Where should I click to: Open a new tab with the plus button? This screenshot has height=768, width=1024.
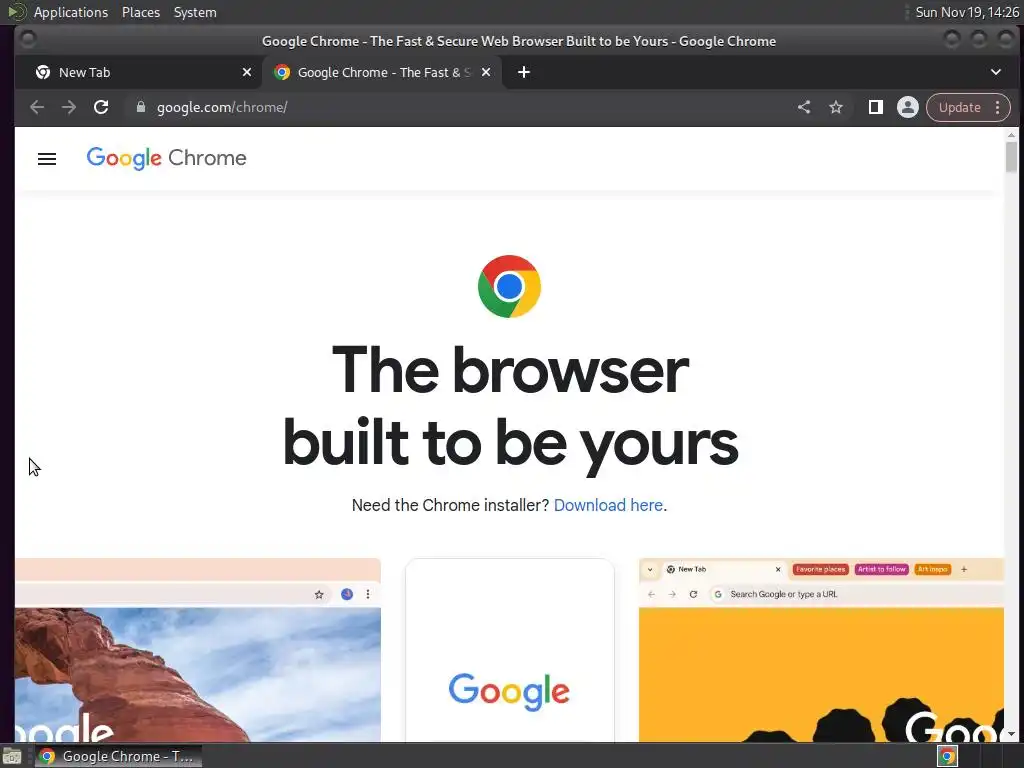(x=524, y=72)
